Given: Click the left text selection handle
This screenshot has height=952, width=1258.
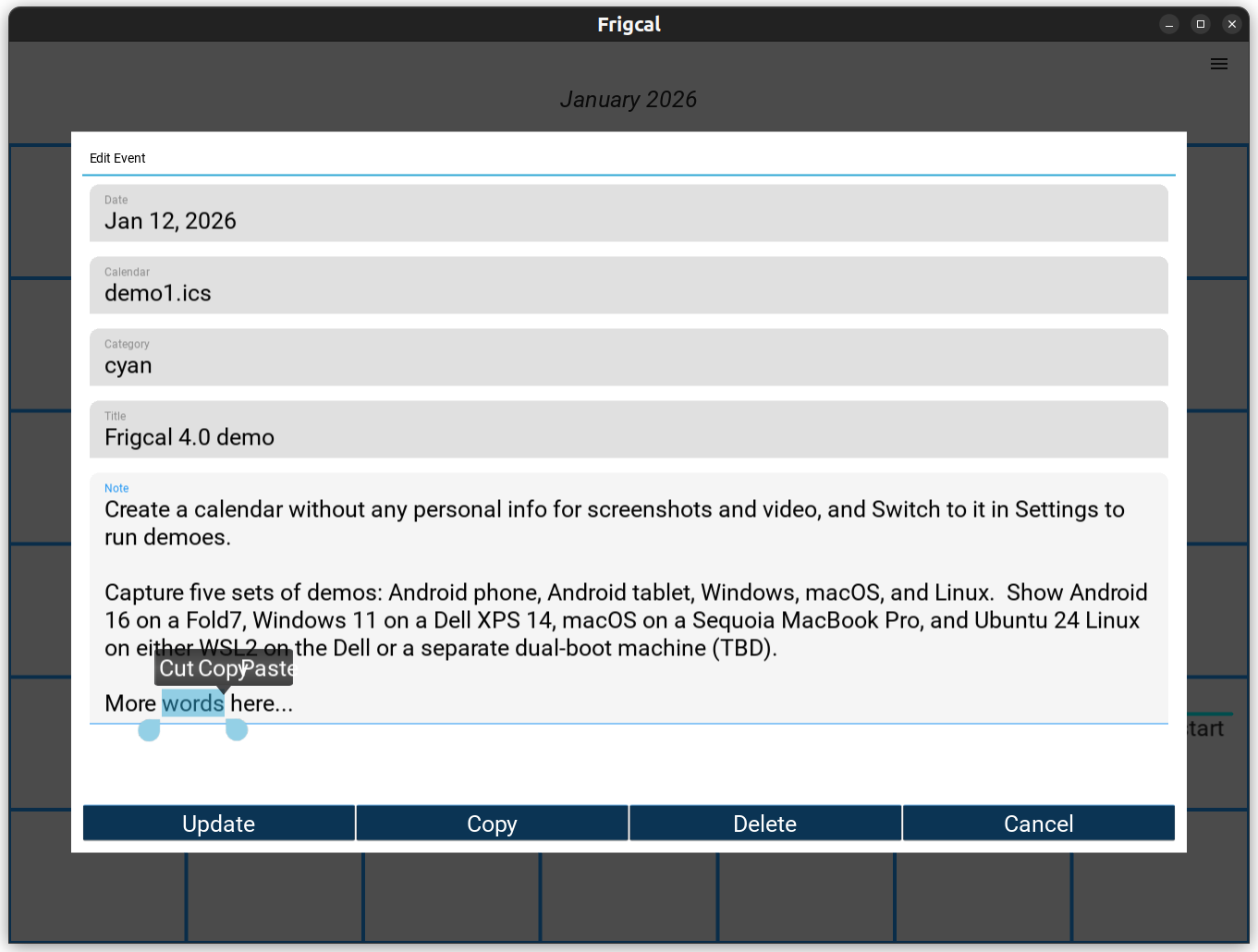Looking at the screenshot, I should coord(149,730).
